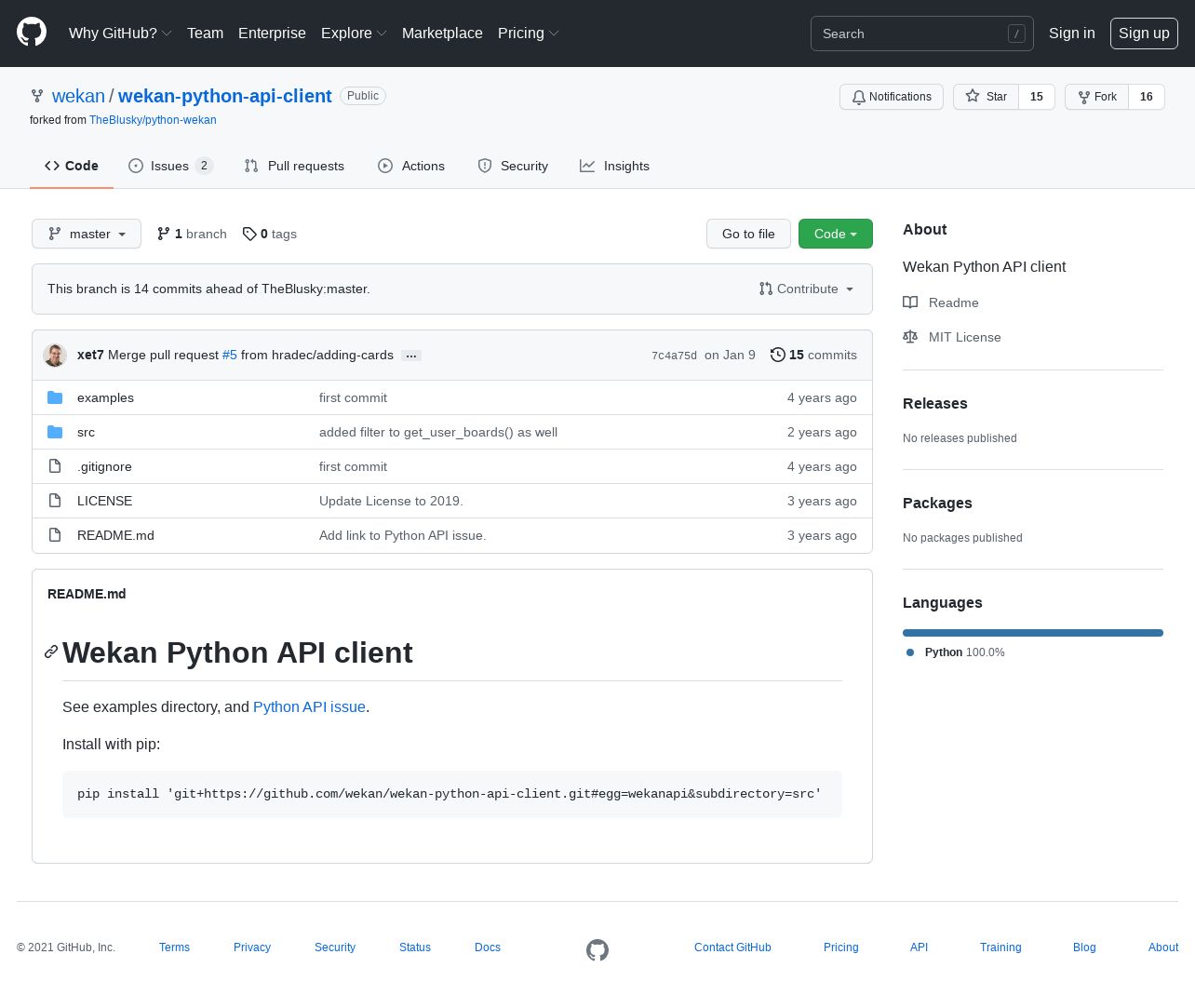Click the .gitignore file icon
1195x1008 pixels.
(55, 466)
